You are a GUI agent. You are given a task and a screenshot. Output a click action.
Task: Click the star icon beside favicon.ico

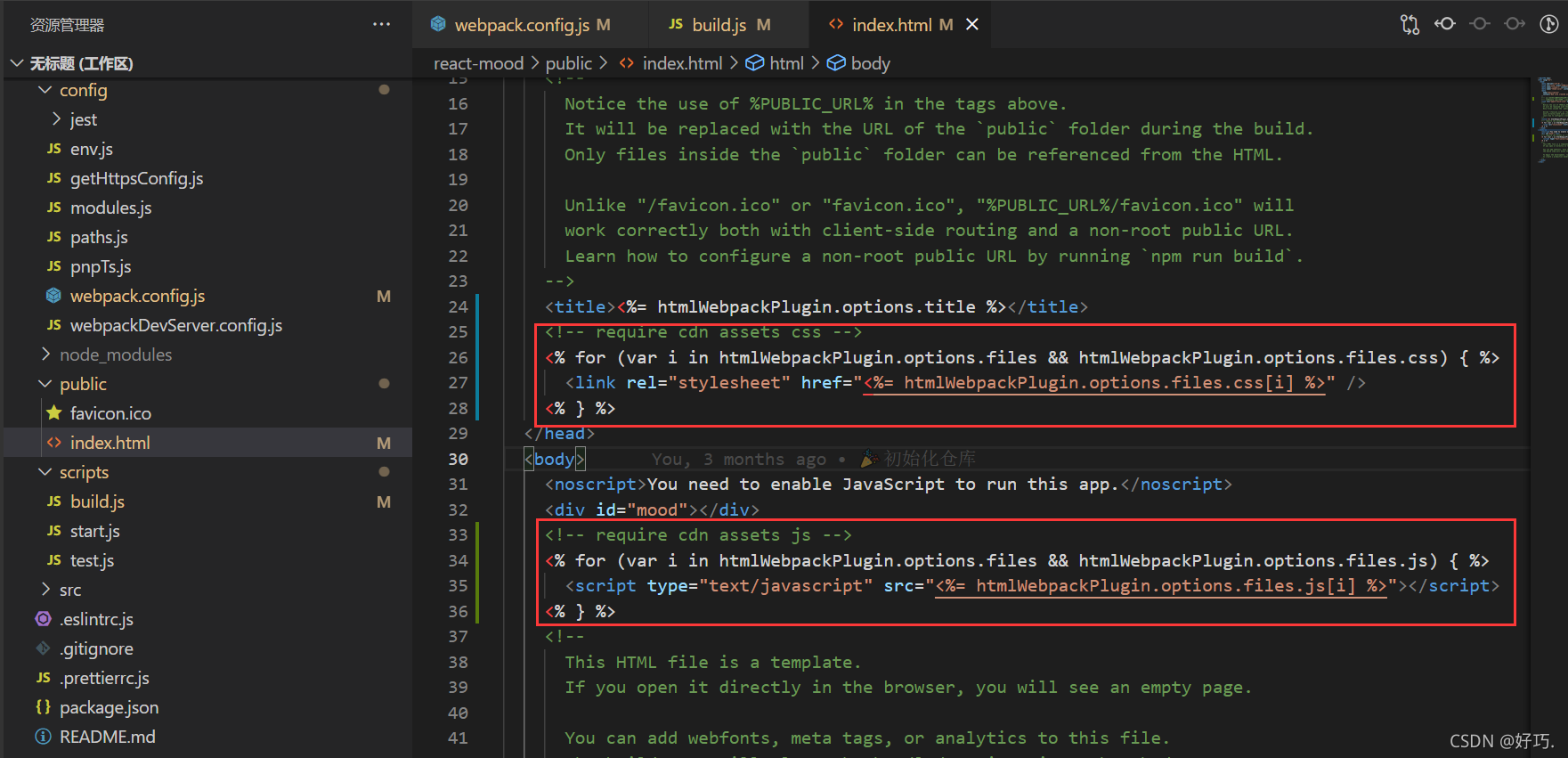[54, 412]
